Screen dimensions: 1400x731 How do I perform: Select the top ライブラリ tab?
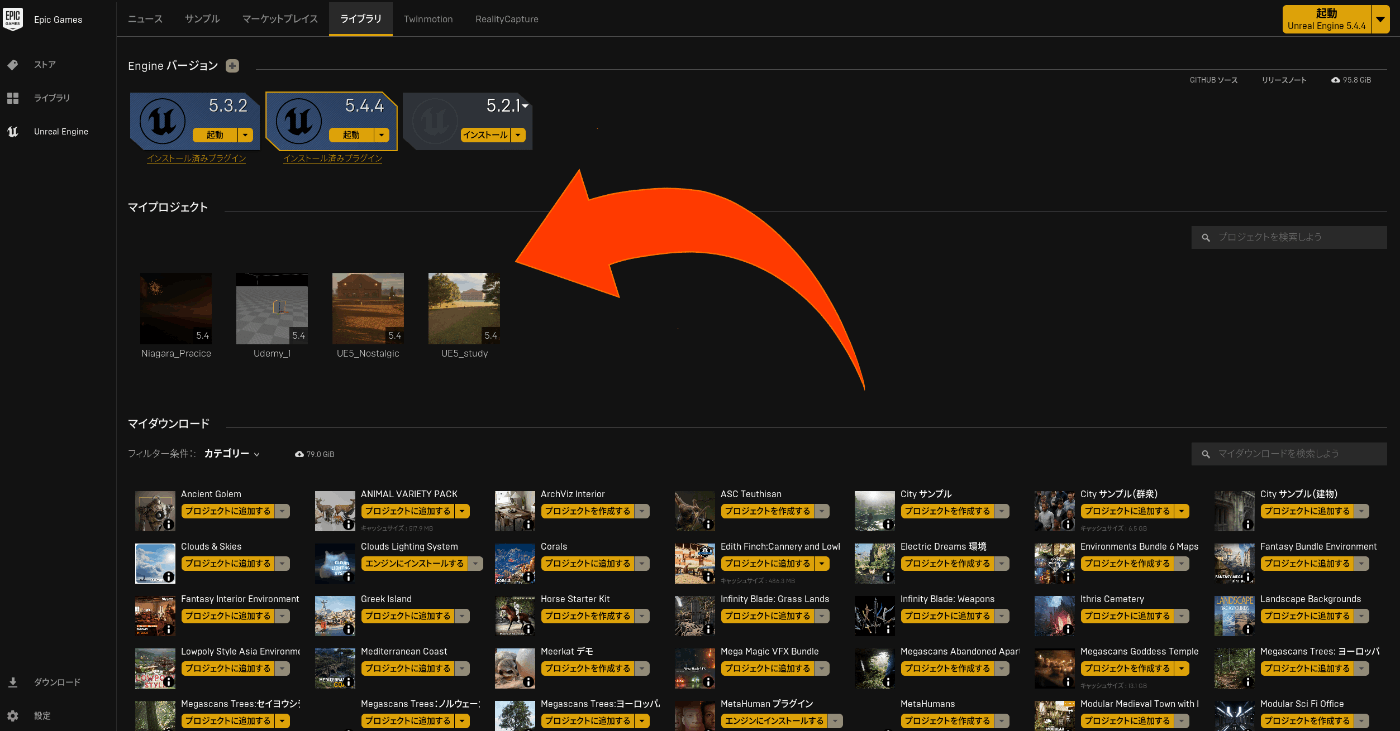(x=361, y=19)
